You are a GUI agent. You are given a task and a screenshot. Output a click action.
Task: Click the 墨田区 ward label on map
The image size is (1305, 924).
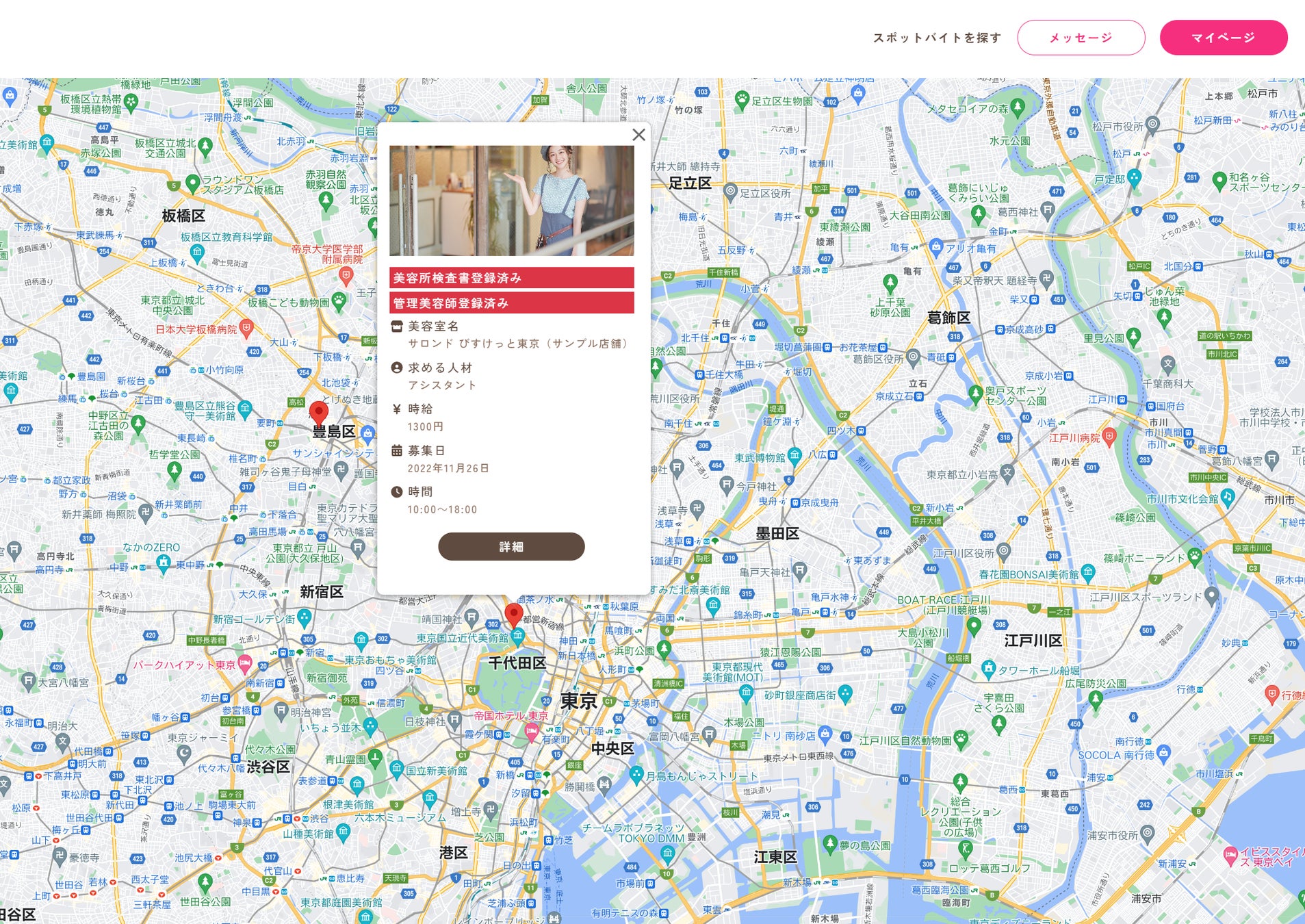tap(777, 533)
